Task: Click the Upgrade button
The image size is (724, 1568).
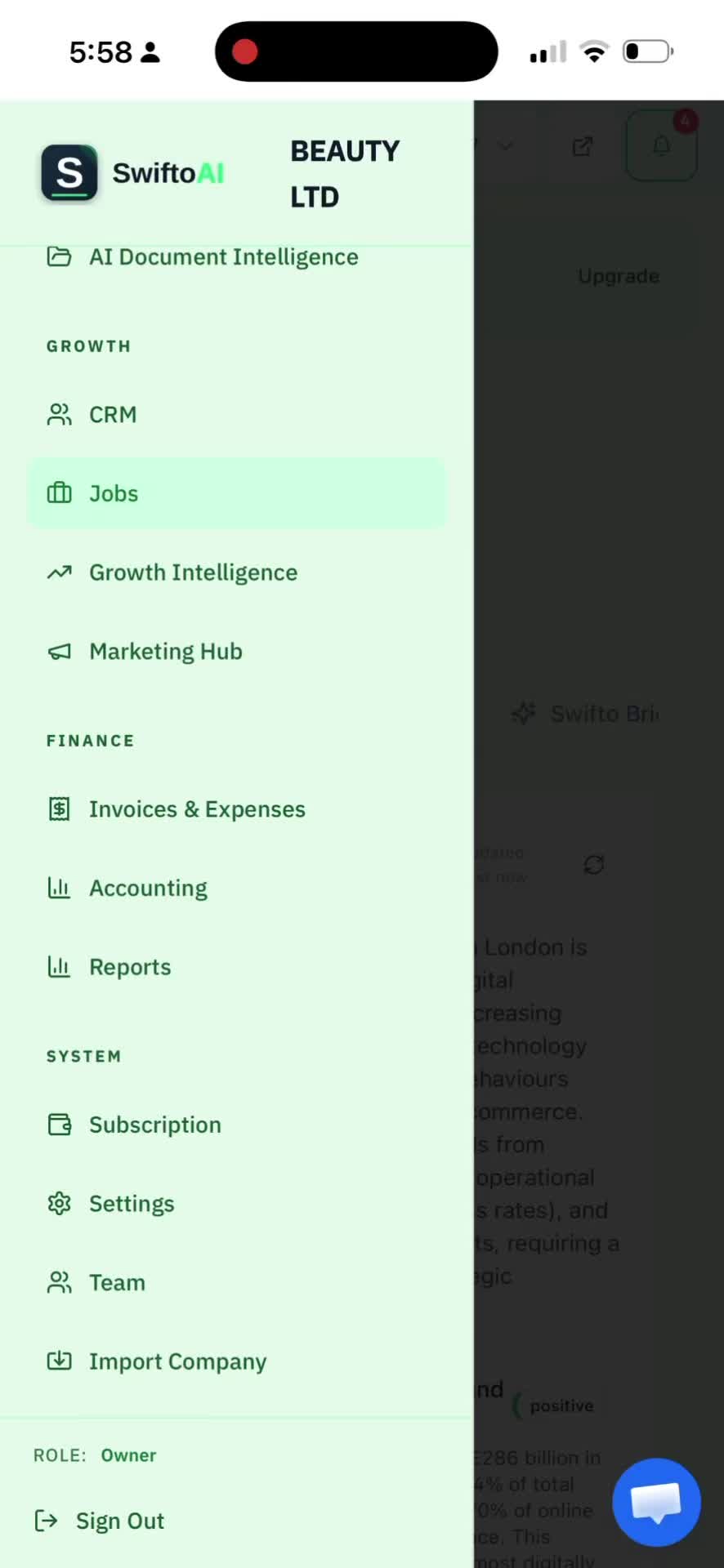Action: click(x=619, y=276)
